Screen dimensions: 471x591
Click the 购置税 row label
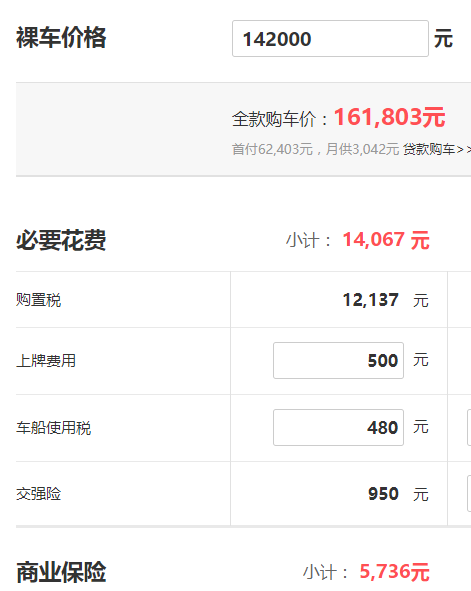click(38, 300)
